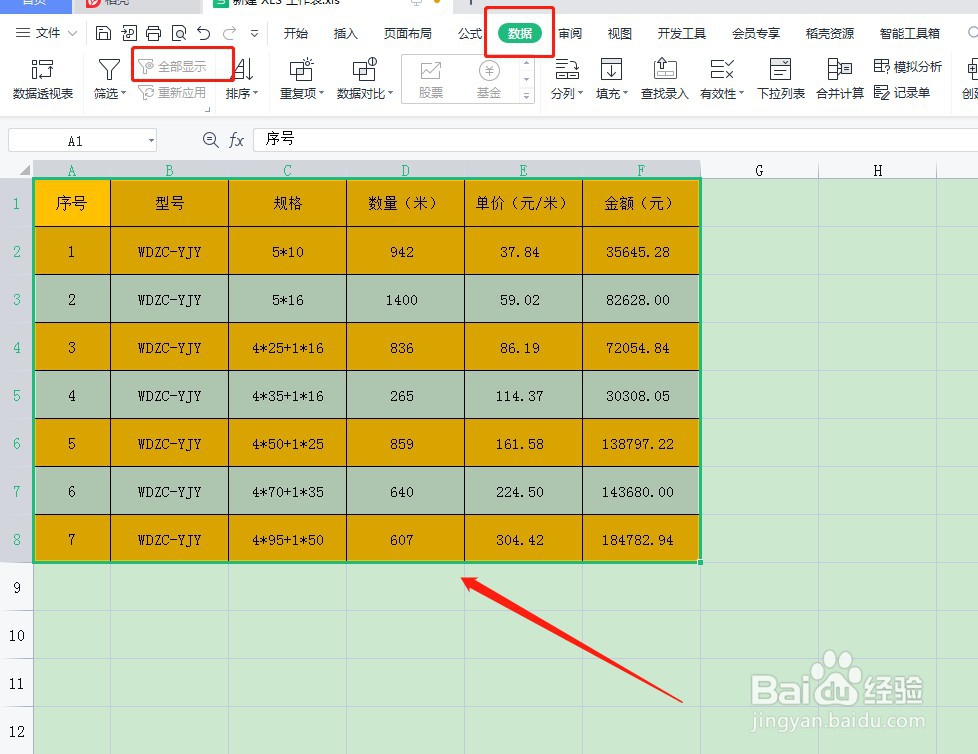978x754 pixels.
Task: Select column header G
Action: pyautogui.click(x=759, y=170)
